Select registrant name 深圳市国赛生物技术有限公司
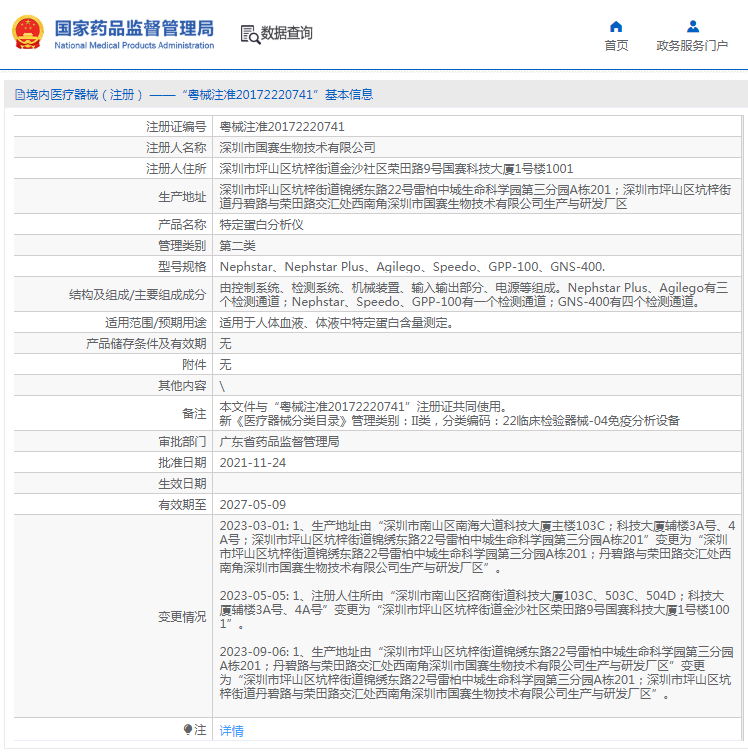The image size is (748, 752). tap(297, 148)
